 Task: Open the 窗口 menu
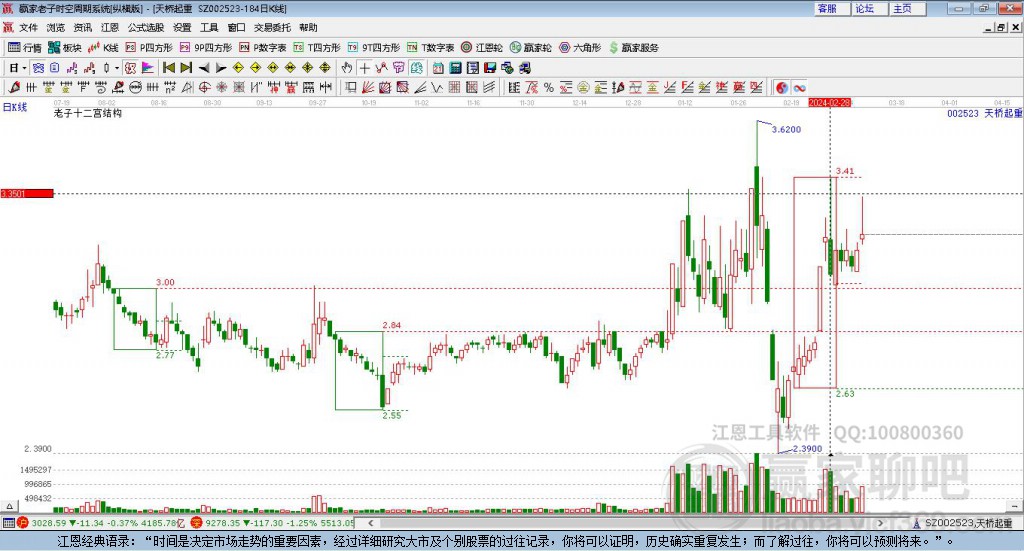(x=236, y=27)
